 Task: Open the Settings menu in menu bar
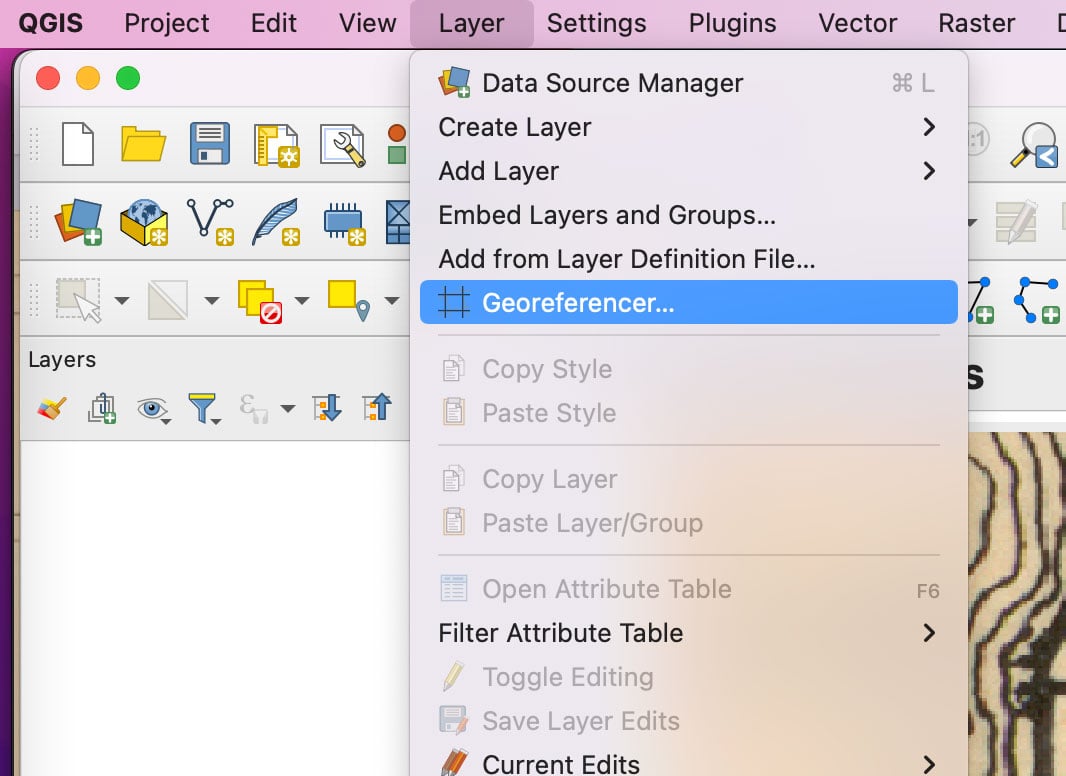pos(596,23)
